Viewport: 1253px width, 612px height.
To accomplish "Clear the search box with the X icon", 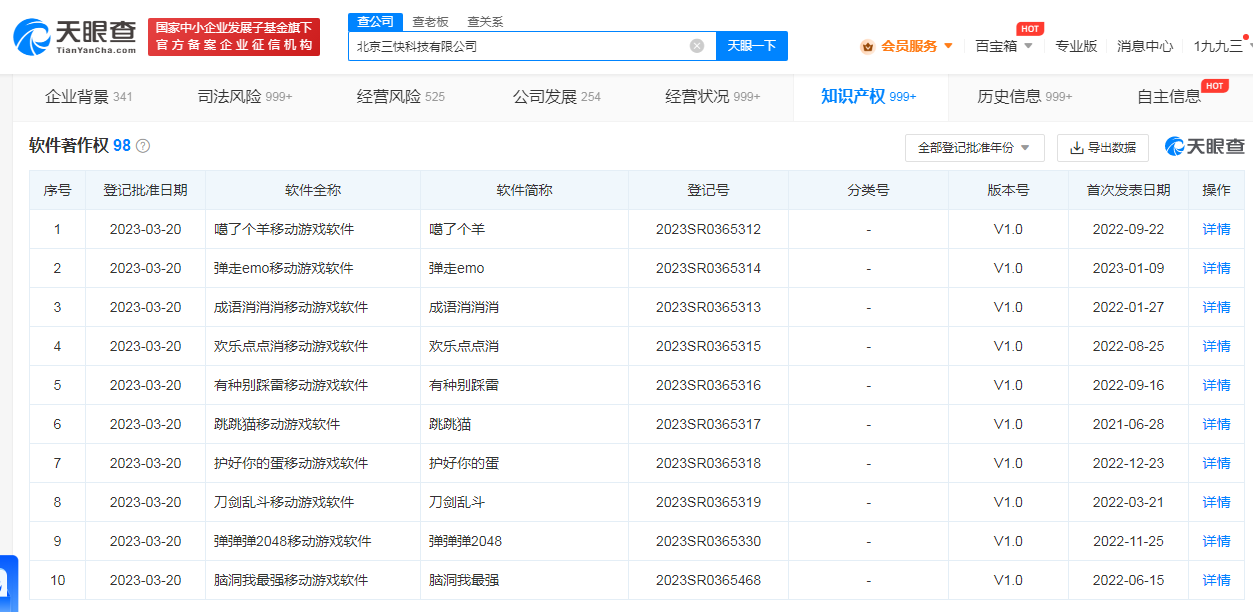I will pyautogui.click(x=697, y=46).
